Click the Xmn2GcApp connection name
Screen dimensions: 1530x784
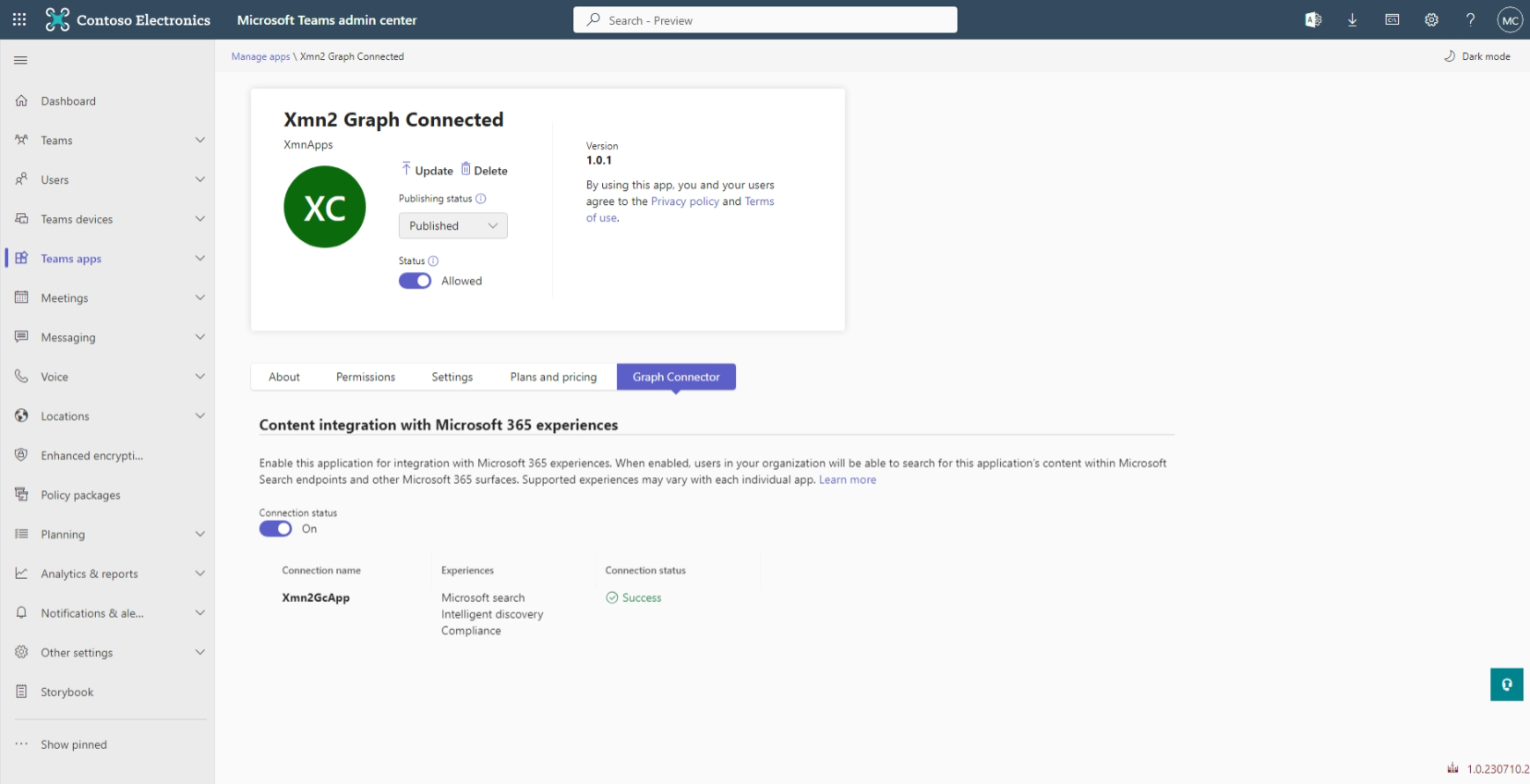316,597
